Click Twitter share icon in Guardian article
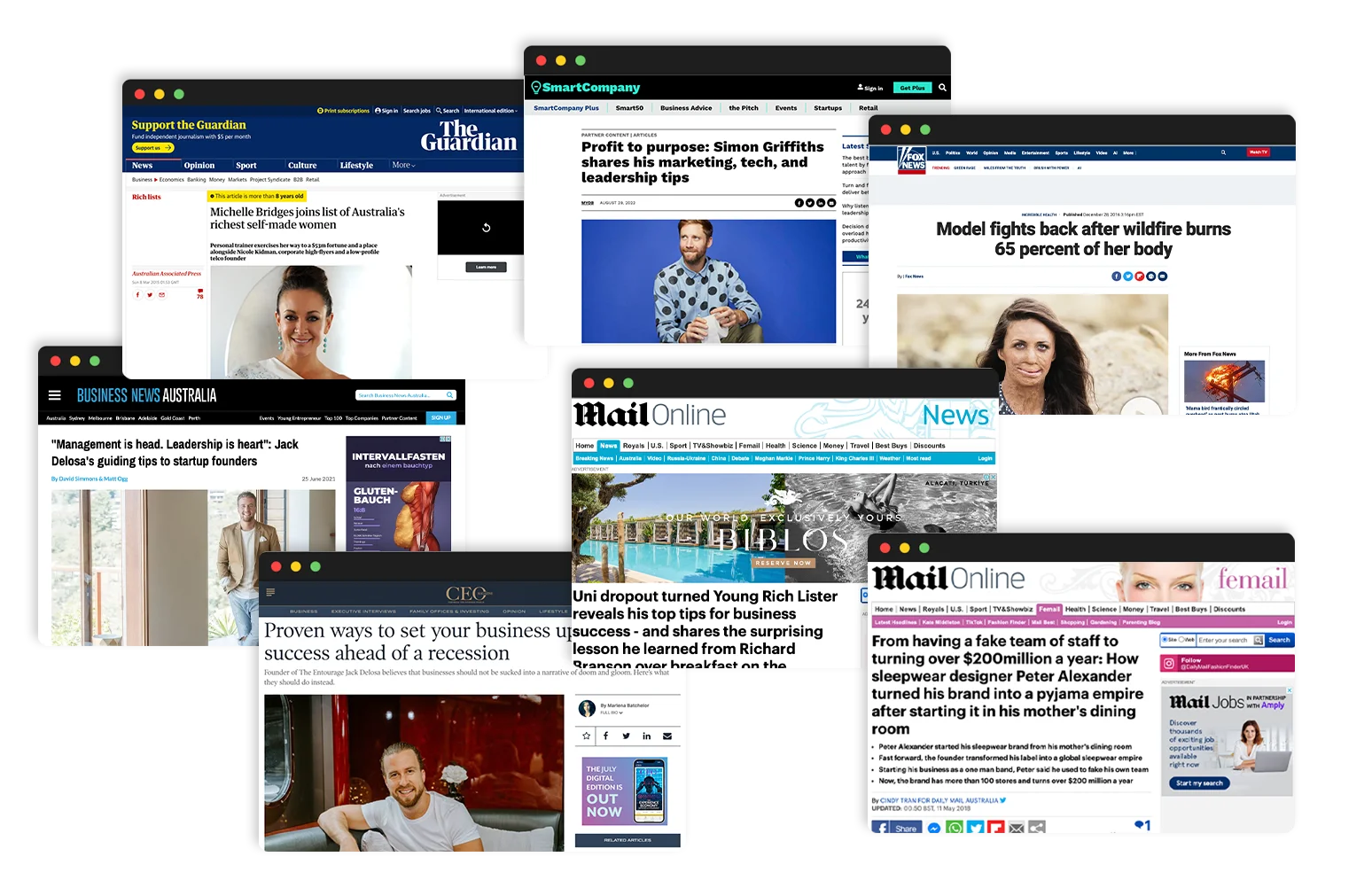 click(x=150, y=295)
